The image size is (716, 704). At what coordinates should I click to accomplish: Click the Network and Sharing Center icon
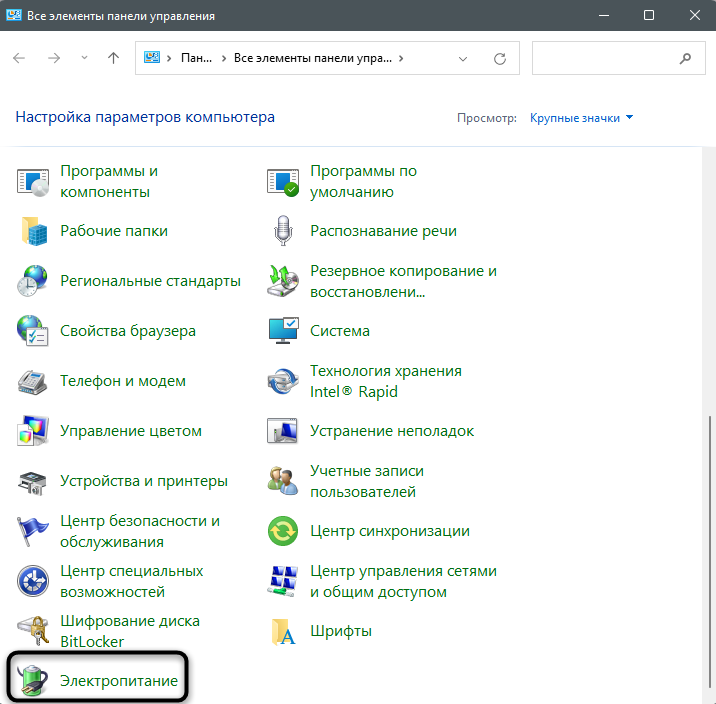(x=283, y=581)
